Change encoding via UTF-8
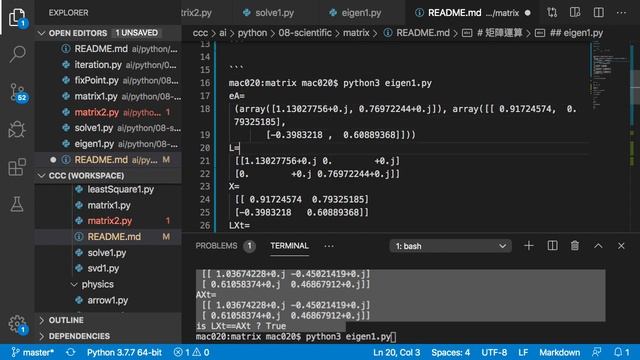The height and width of the screenshot is (360, 640). click(494, 352)
